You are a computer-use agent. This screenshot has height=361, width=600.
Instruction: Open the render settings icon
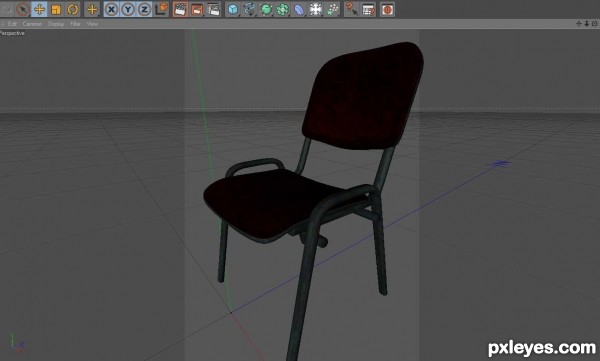tap(214, 9)
